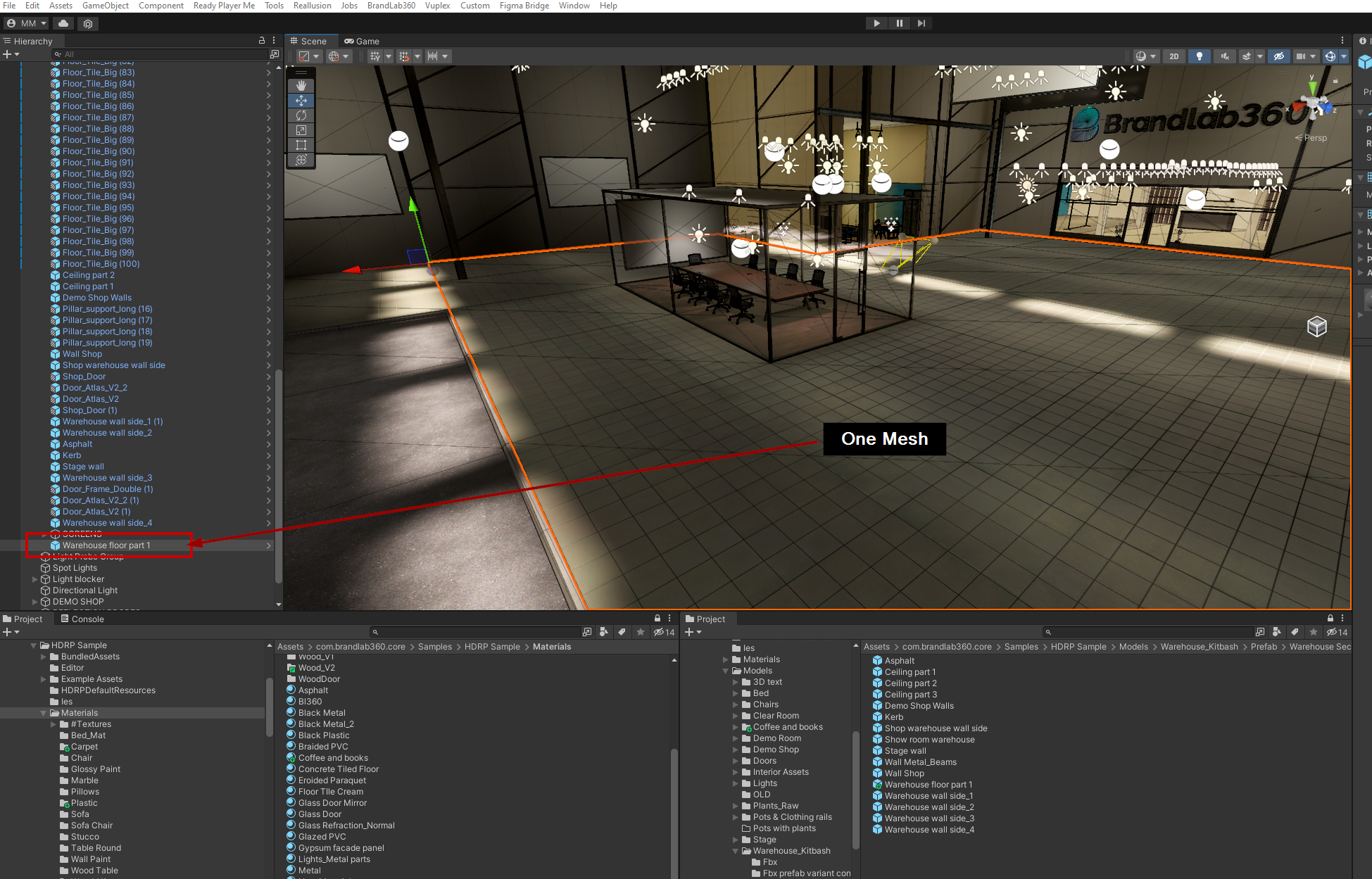
Task: Click the Step forward button
Action: click(x=921, y=23)
